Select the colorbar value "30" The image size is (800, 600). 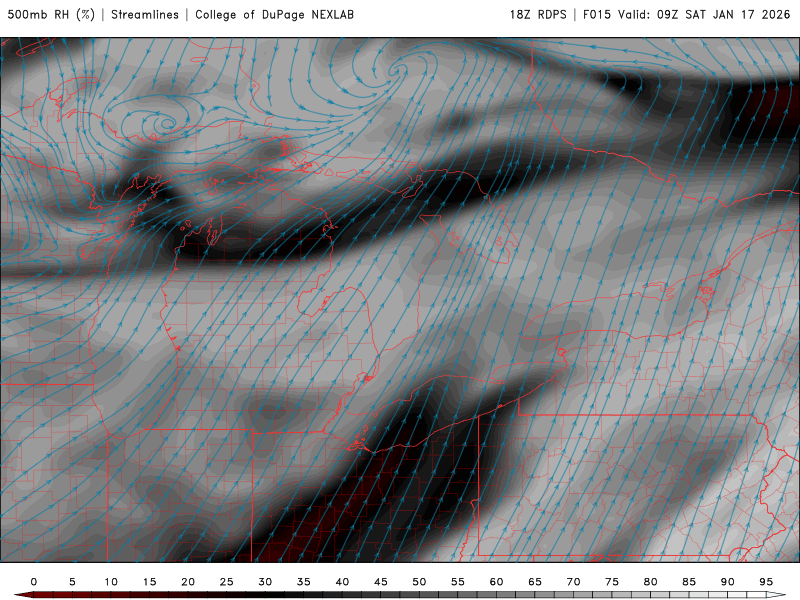(x=265, y=582)
